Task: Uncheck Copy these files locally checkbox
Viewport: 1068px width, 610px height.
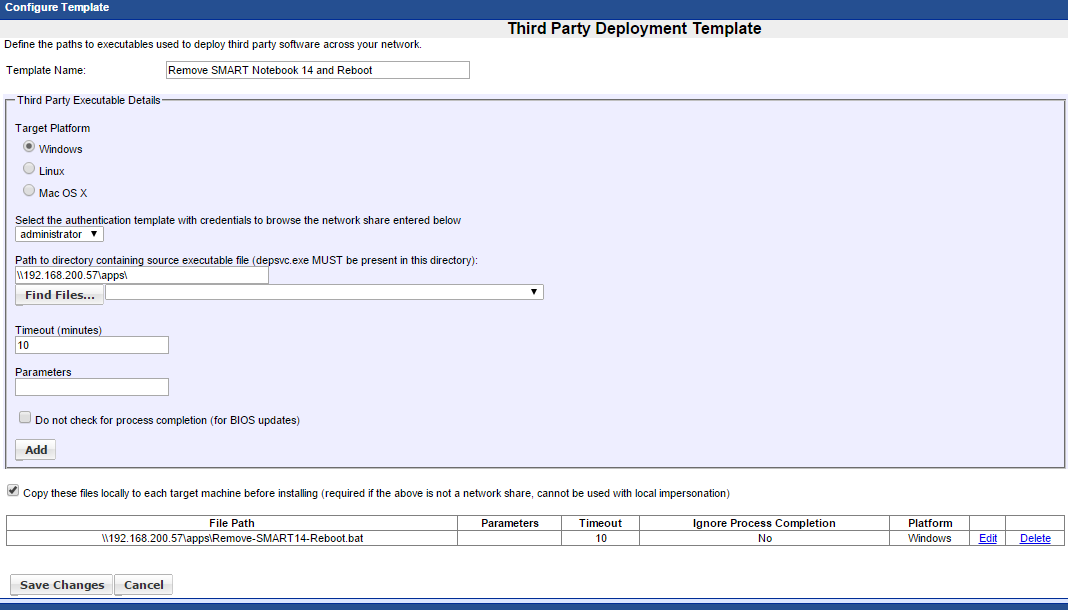Action: [x=13, y=491]
